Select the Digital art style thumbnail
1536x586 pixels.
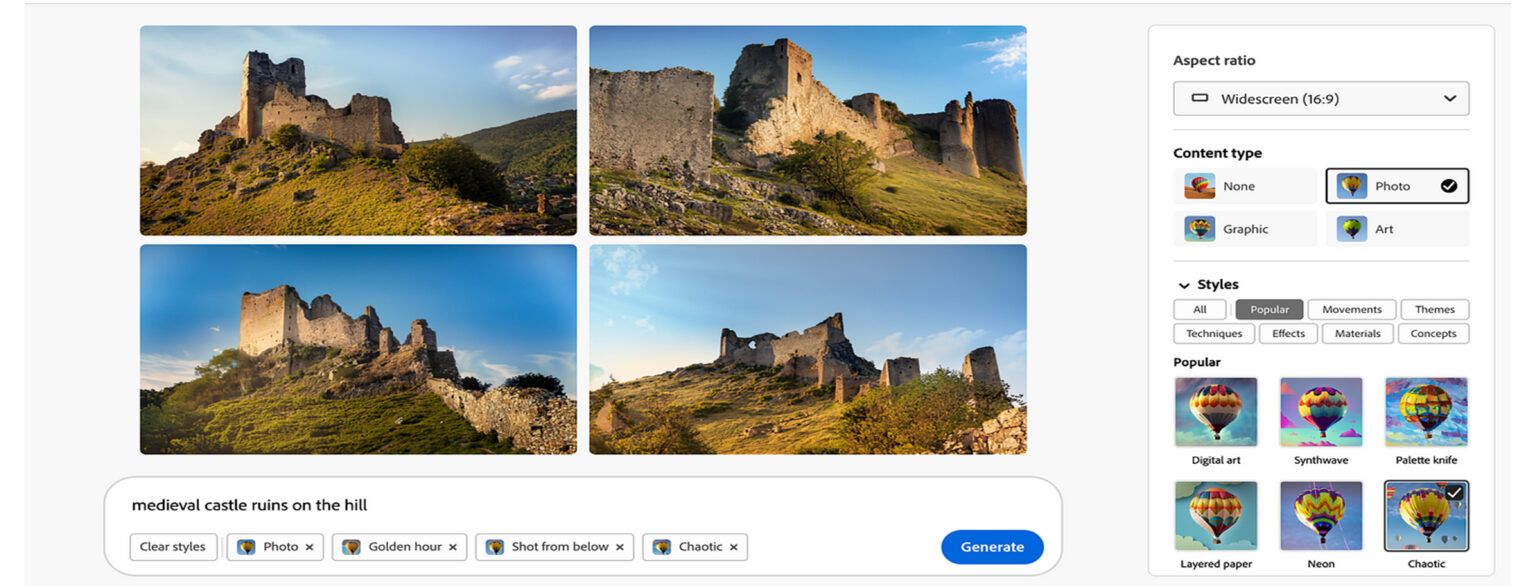(x=1215, y=411)
